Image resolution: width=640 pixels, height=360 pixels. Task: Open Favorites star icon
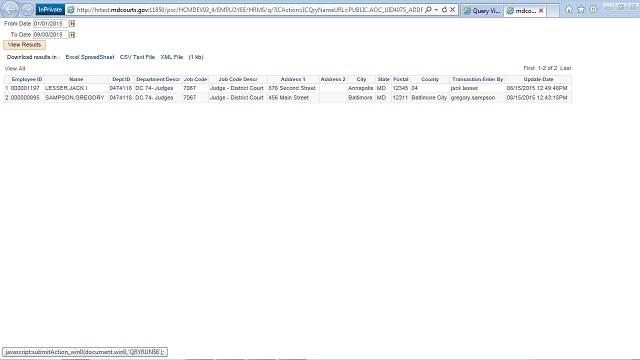[581, 9]
